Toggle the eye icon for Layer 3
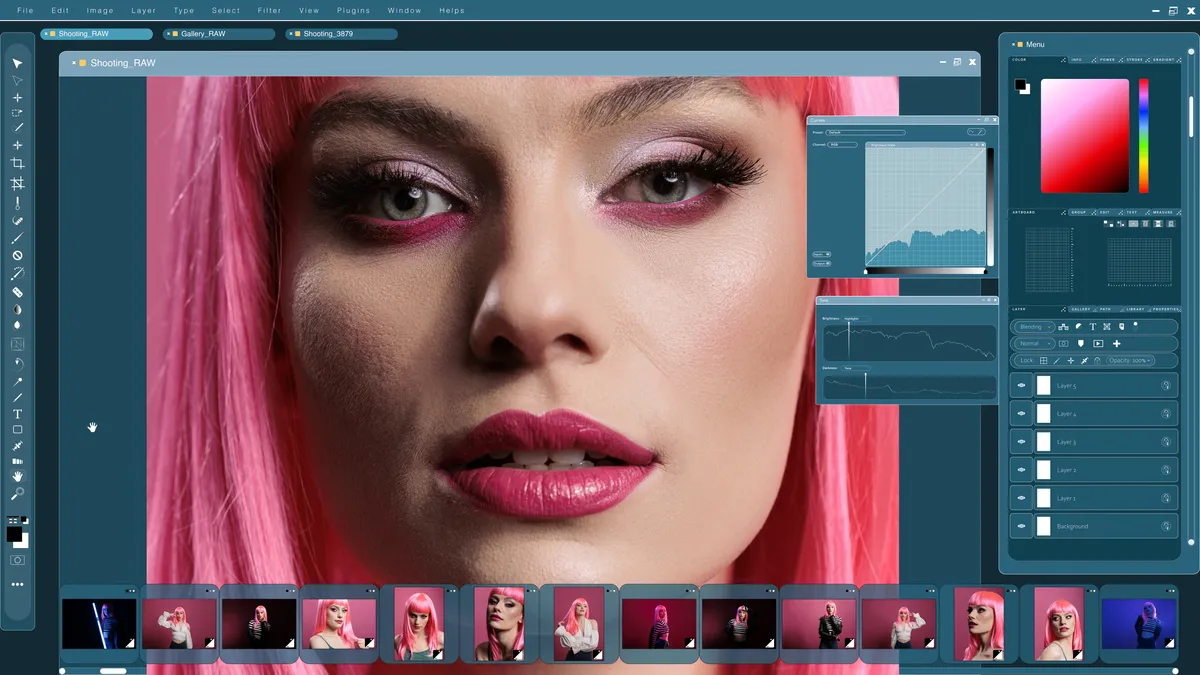Viewport: 1200px width, 675px height. coord(1021,441)
